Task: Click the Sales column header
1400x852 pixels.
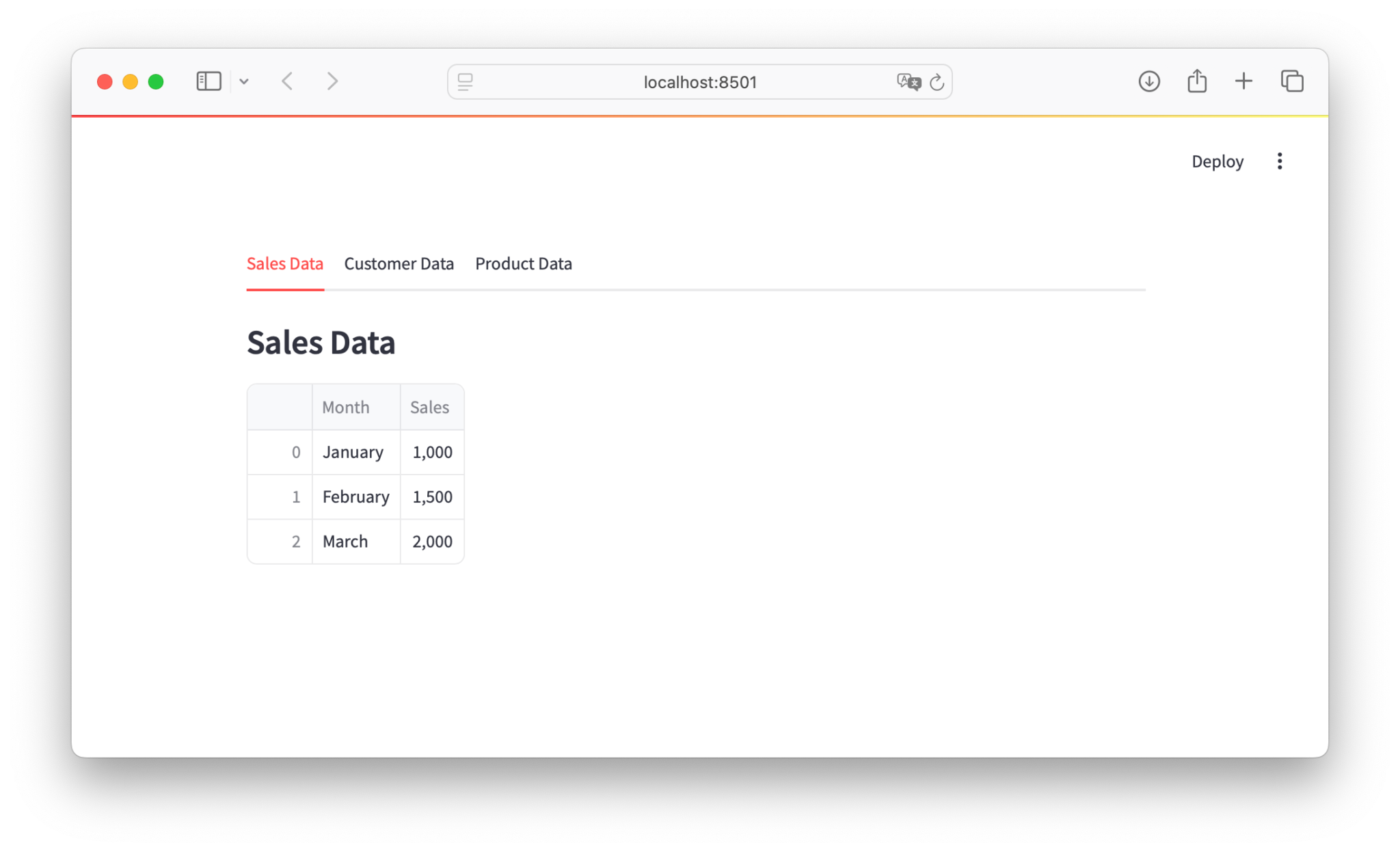Action: click(431, 408)
